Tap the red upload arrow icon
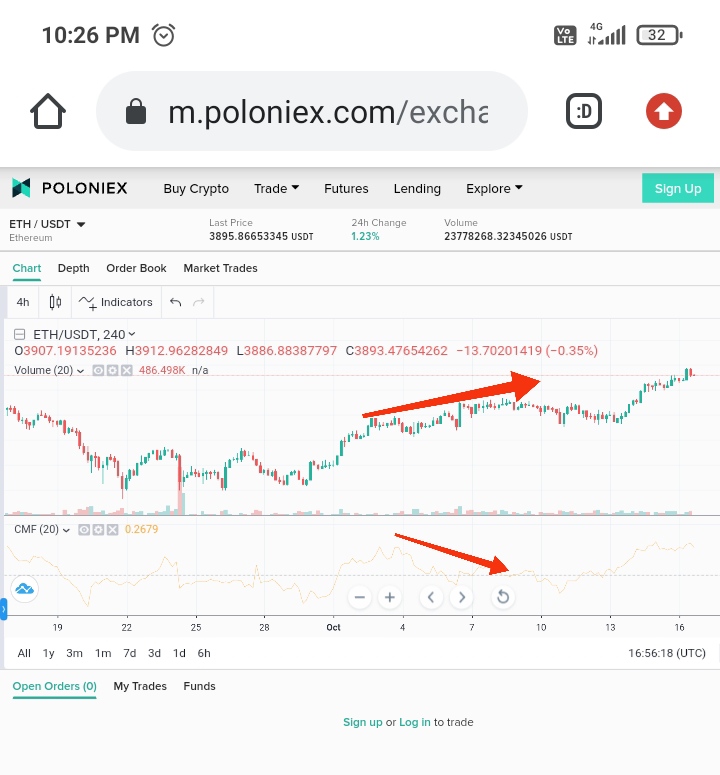720x775 pixels. (x=664, y=111)
